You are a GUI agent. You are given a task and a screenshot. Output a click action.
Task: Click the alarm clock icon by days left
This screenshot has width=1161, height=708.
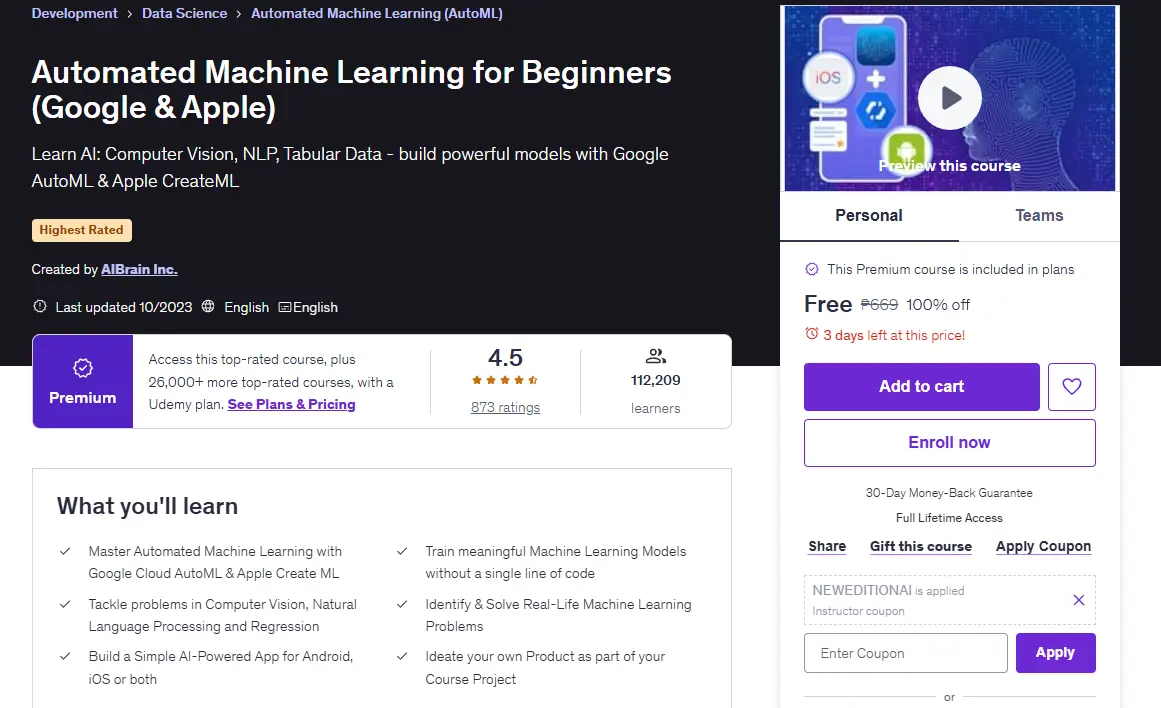(x=812, y=334)
